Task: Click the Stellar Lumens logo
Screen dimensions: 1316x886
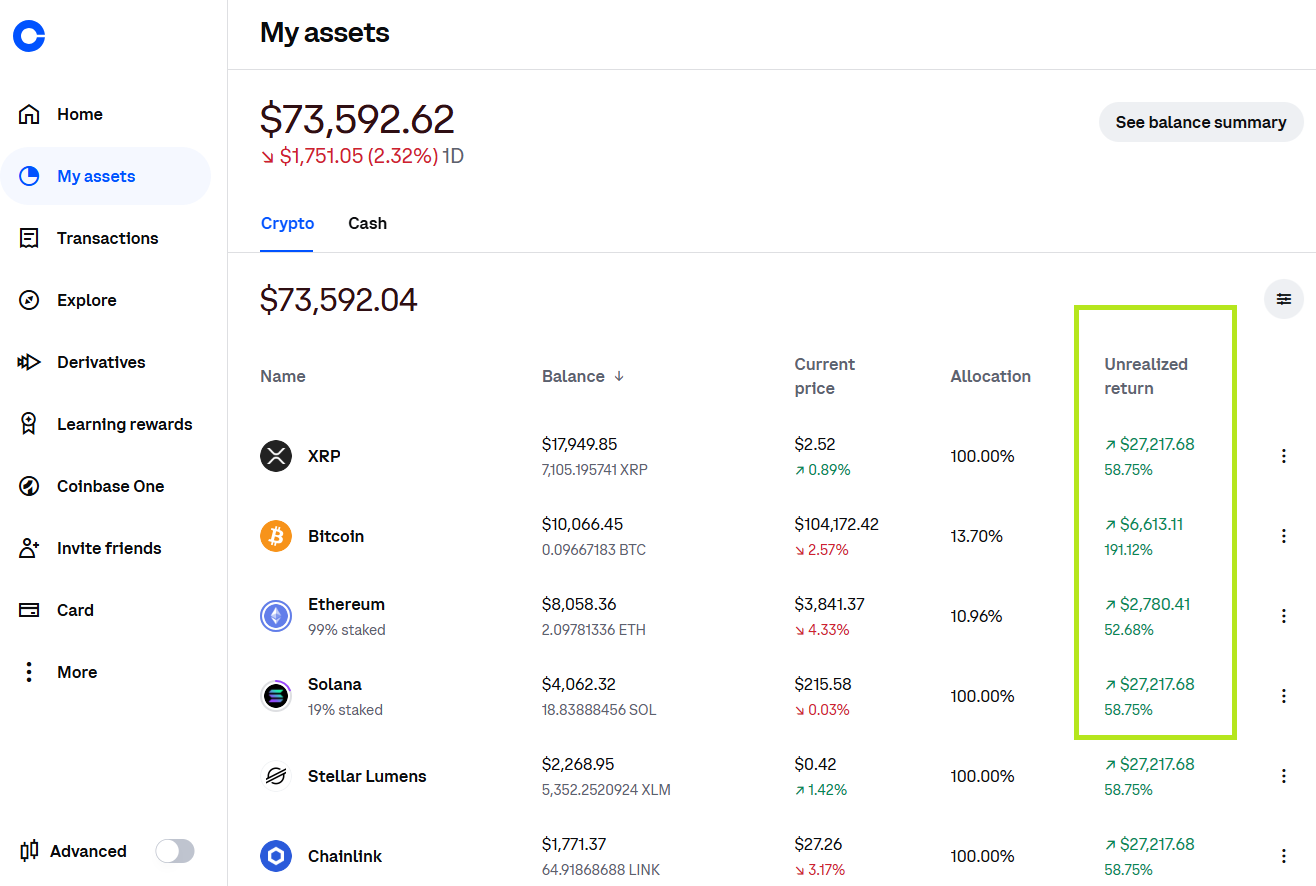Action: (276, 776)
